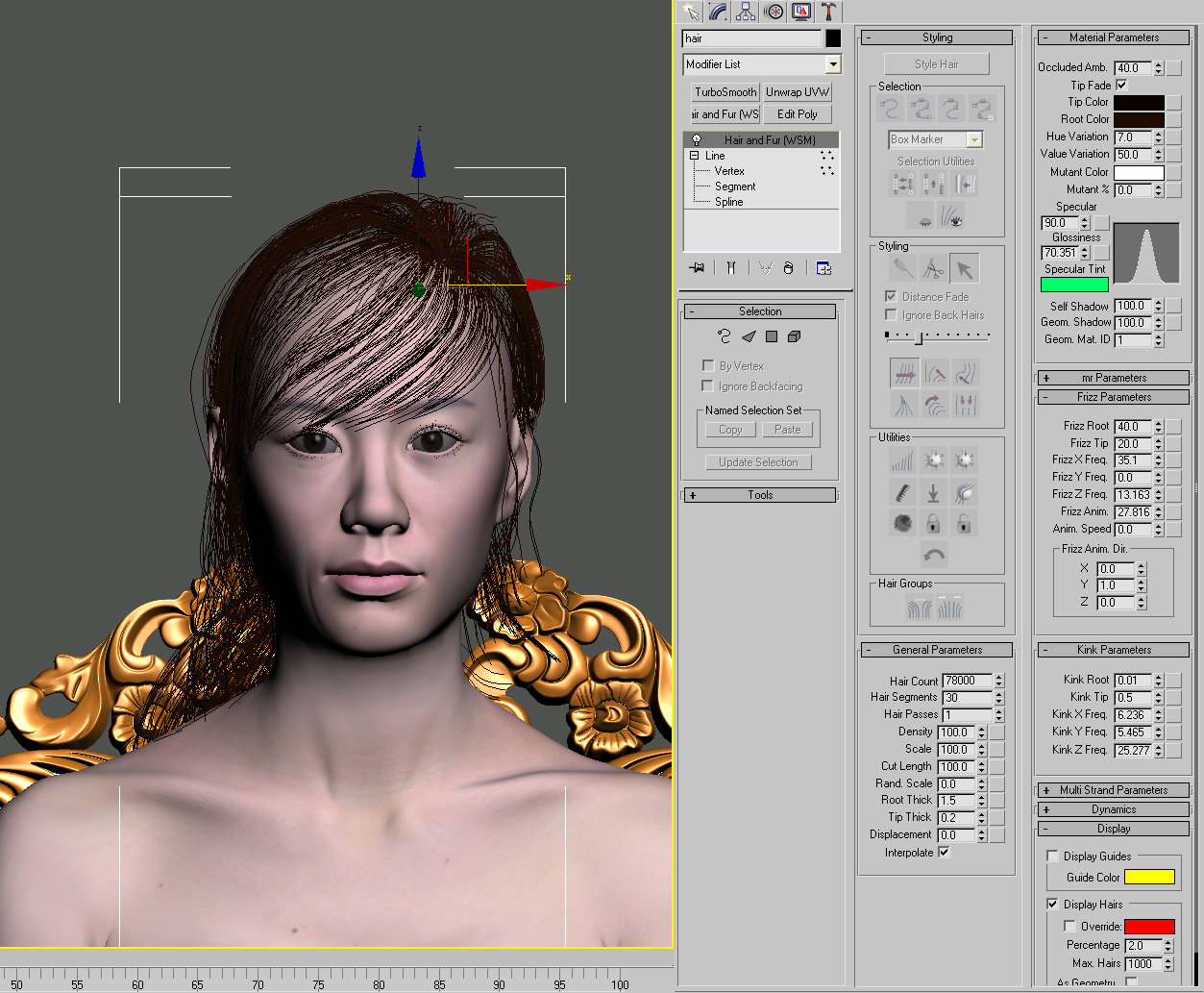Toggle the Interpolate checkbox
The height and width of the screenshot is (993, 1204).
[x=944, y=852]
